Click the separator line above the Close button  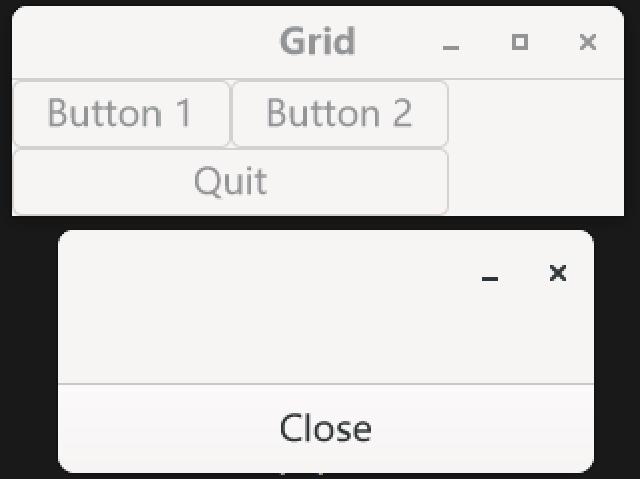tap(325, 384)
